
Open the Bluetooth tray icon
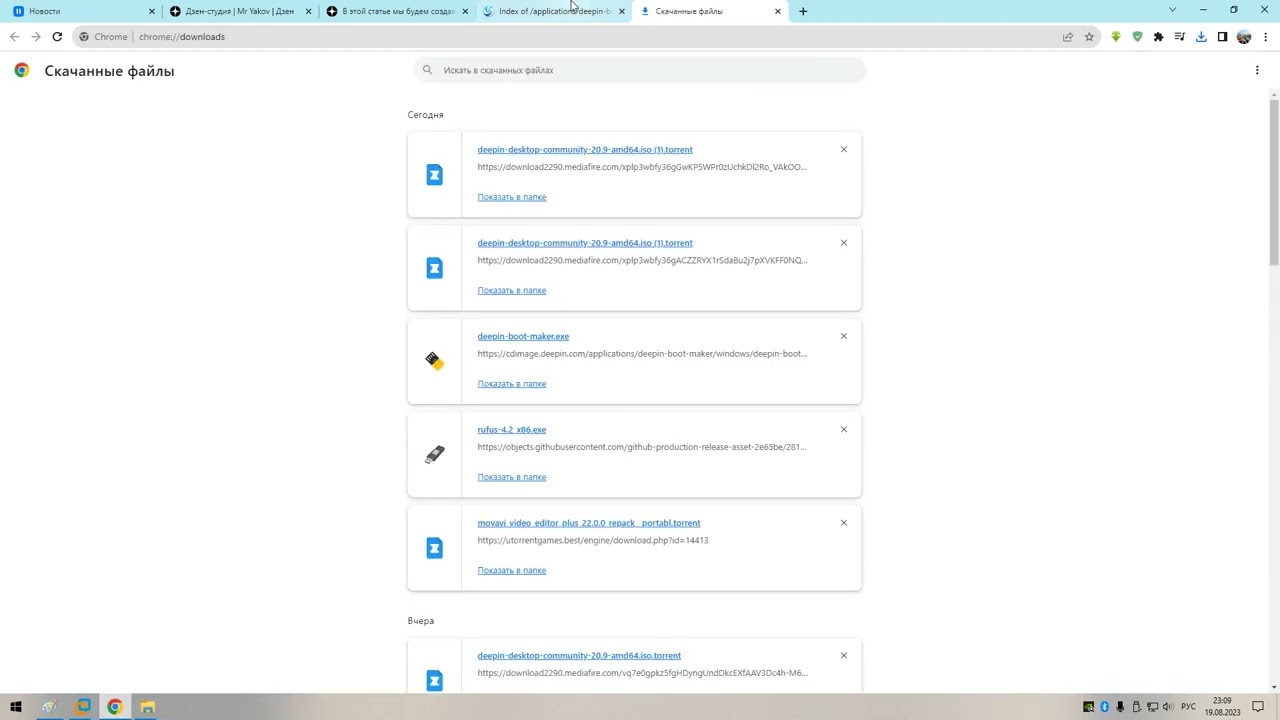(1105, 707)
